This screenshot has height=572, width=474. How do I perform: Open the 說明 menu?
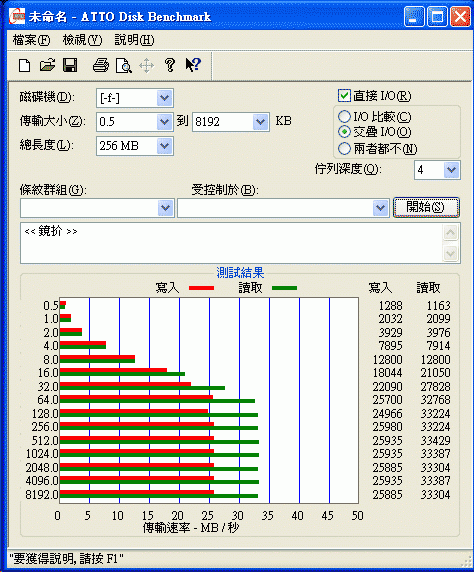pyautogui.click(x=134, y=39)
